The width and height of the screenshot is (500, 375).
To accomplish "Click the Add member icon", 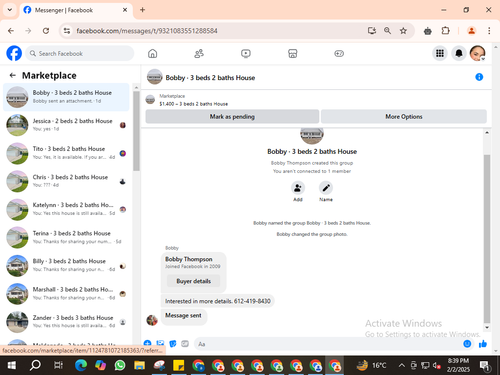I will (298, 188).
